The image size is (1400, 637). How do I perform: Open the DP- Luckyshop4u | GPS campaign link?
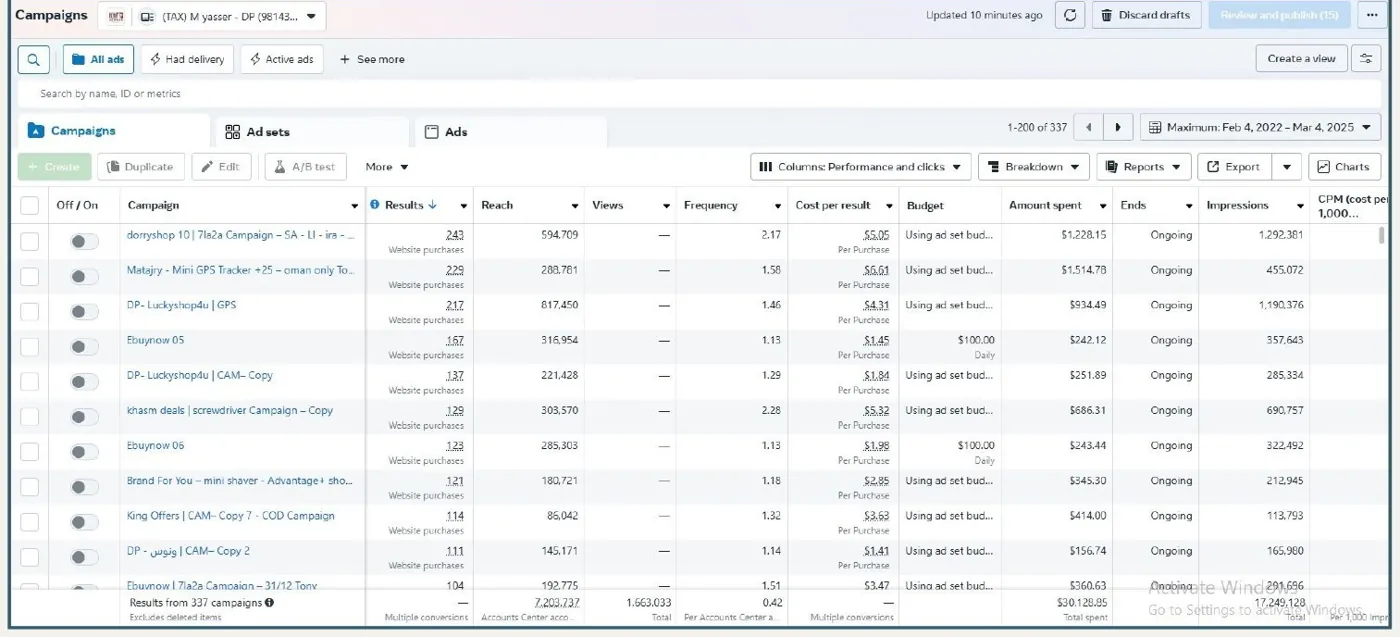point(181,305)
